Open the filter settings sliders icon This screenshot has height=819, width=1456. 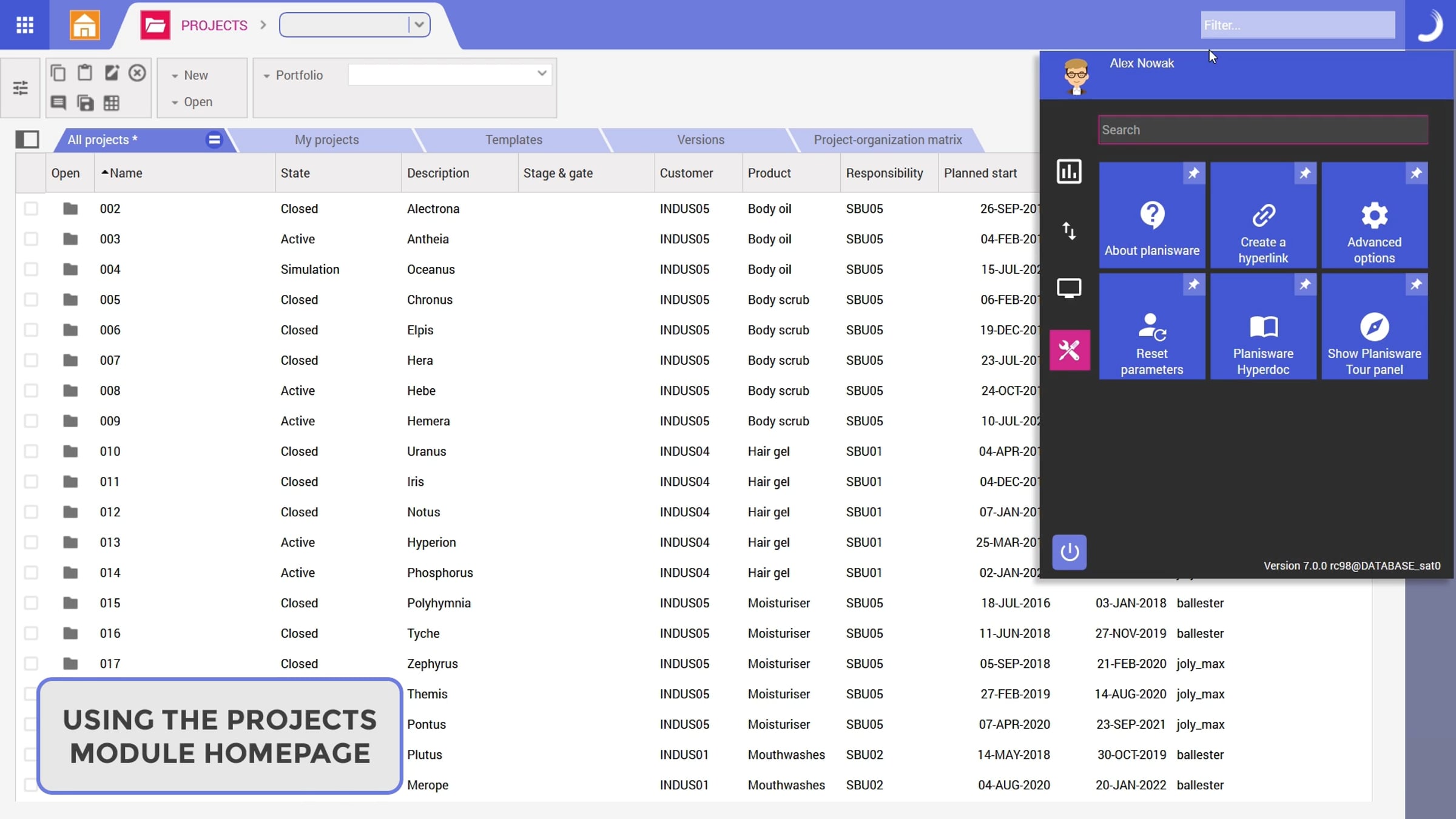(x=21, y=88)
